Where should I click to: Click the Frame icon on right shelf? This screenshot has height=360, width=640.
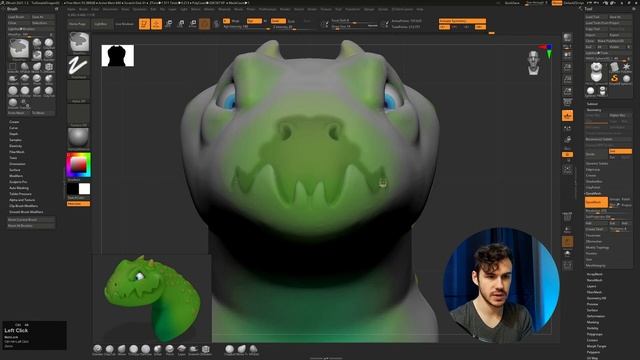[567, 169]
